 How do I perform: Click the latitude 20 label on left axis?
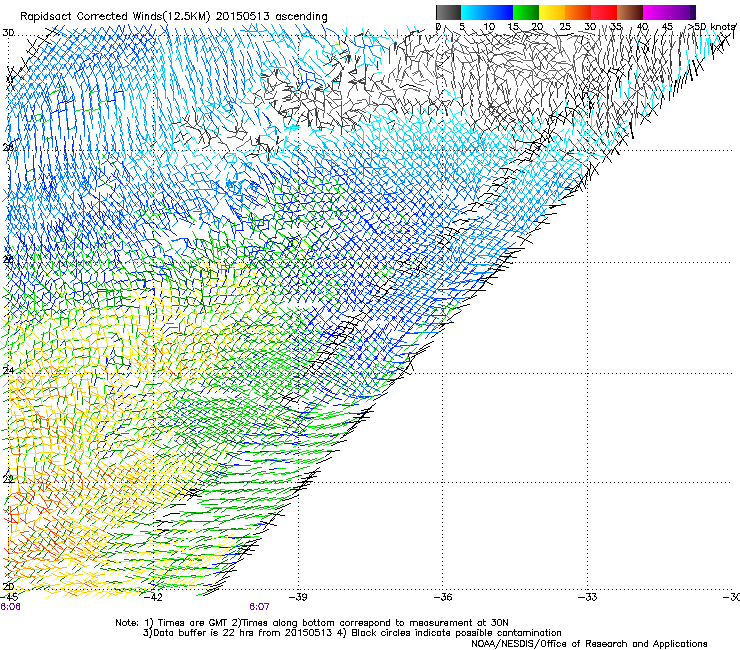8,587
